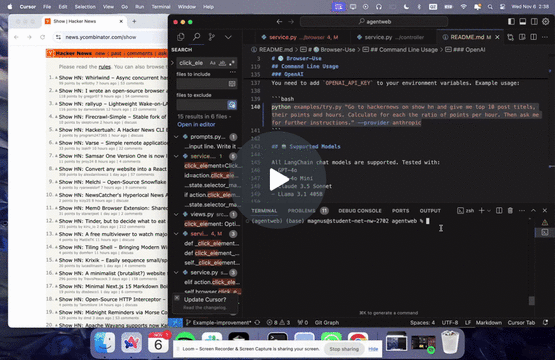Split the terminal
The height and width of the screenshot is (360, 555).
click(x=499, y=211)
